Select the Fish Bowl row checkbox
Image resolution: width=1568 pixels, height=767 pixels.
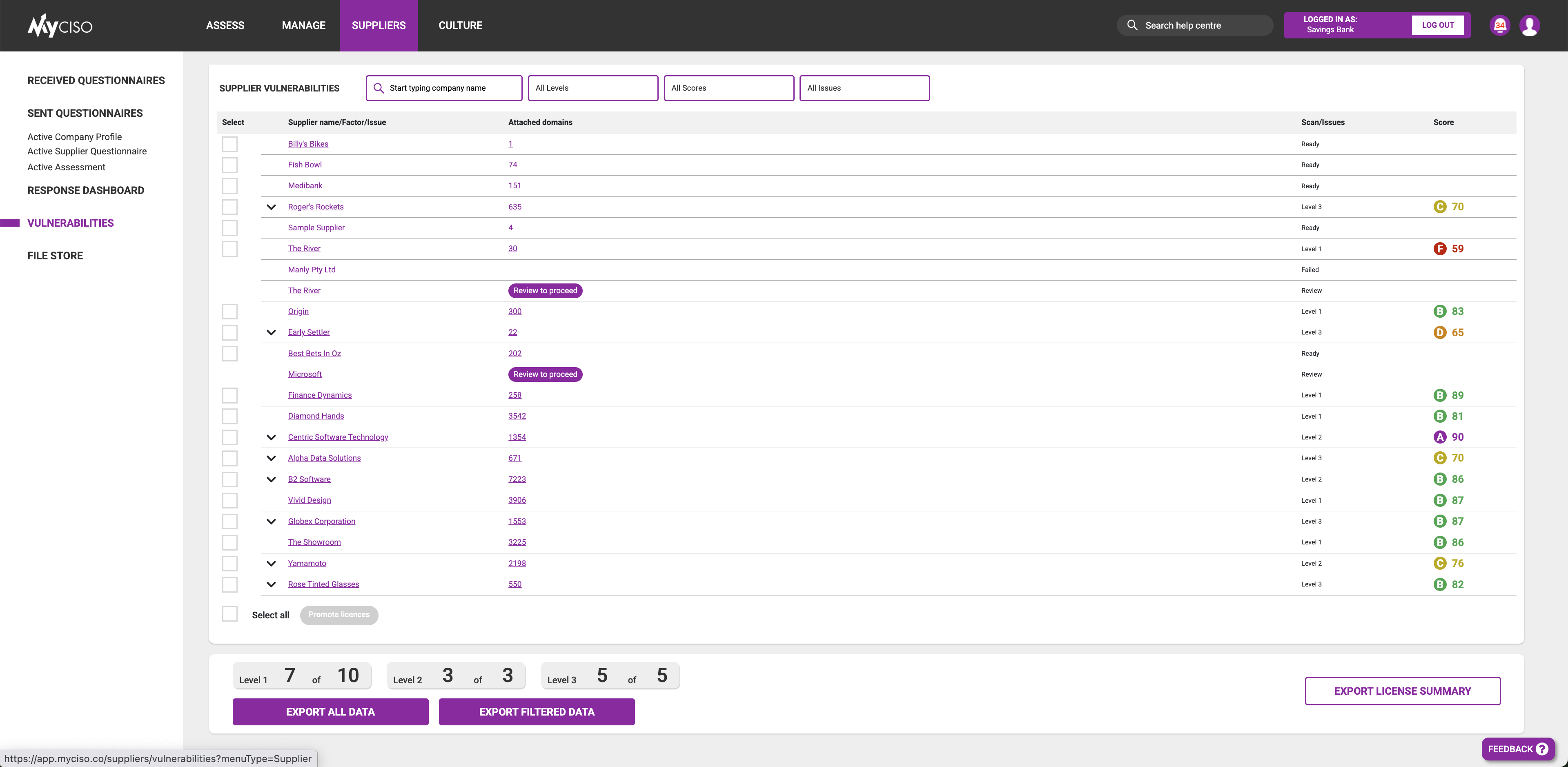tap(229, 165)
